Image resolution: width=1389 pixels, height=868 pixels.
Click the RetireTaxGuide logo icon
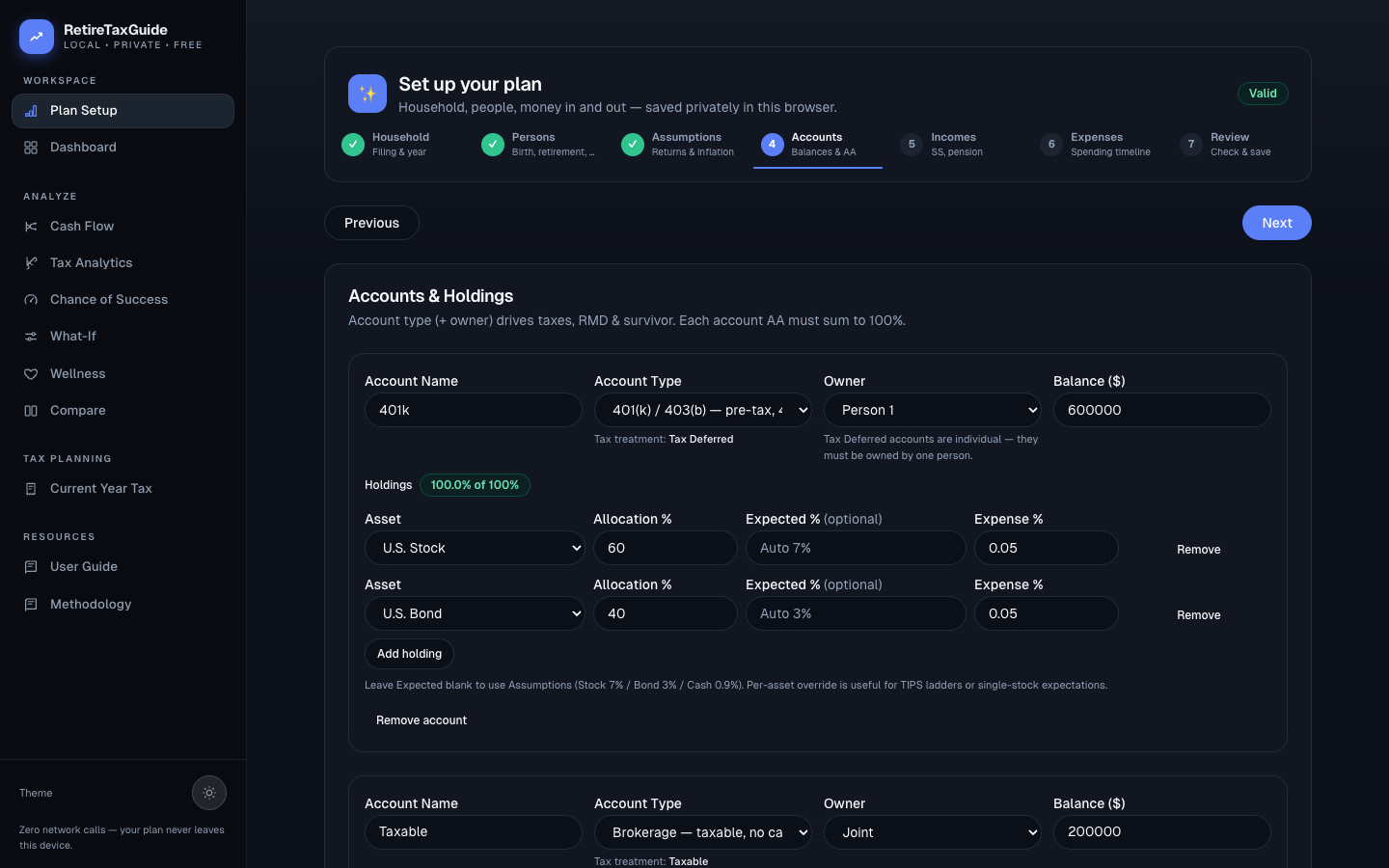point(37,37)
